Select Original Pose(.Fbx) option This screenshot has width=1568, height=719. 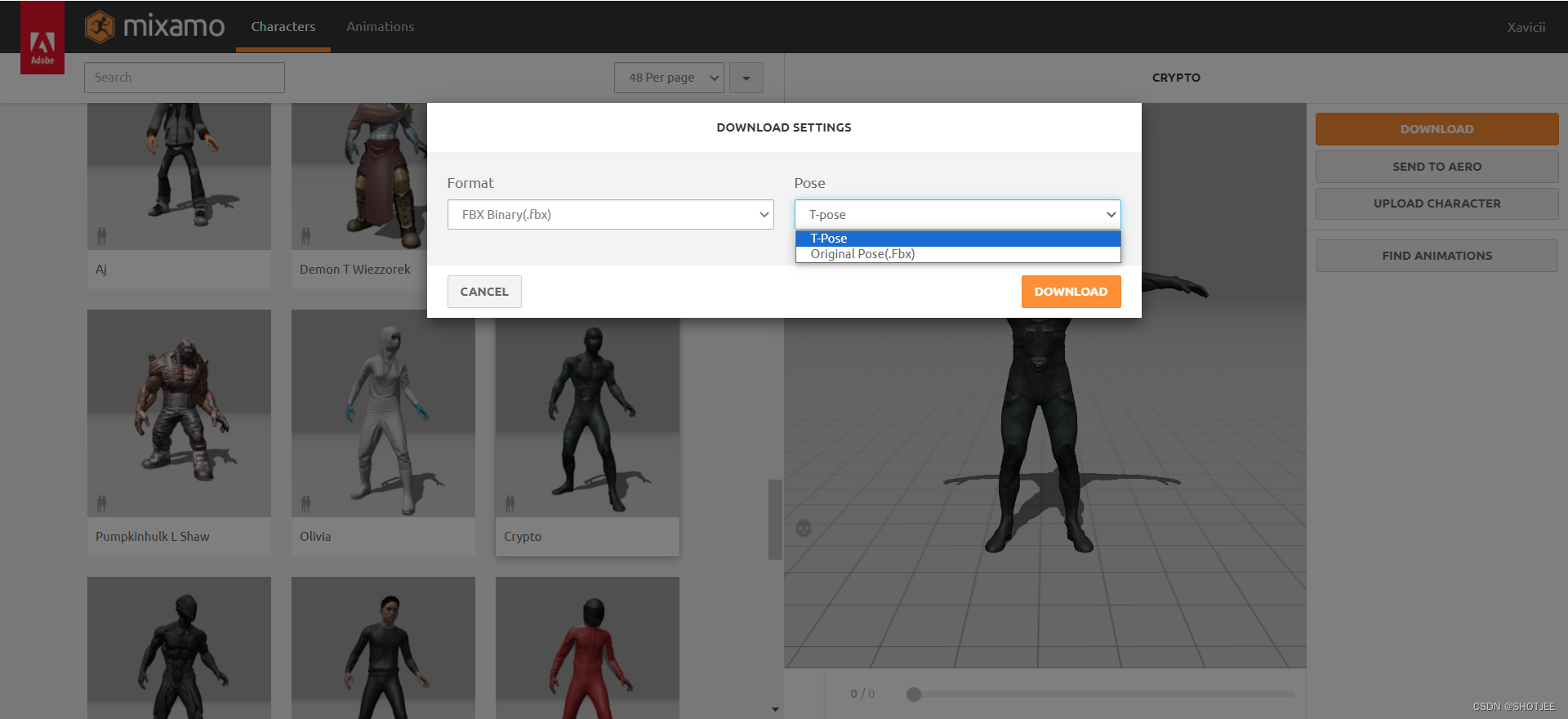point(957,254)
